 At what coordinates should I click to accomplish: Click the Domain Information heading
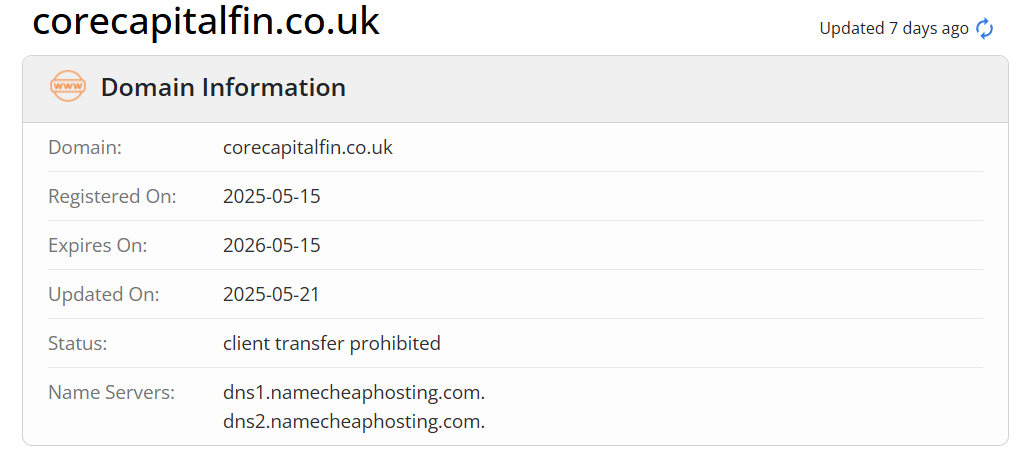(x=223, y=87)
